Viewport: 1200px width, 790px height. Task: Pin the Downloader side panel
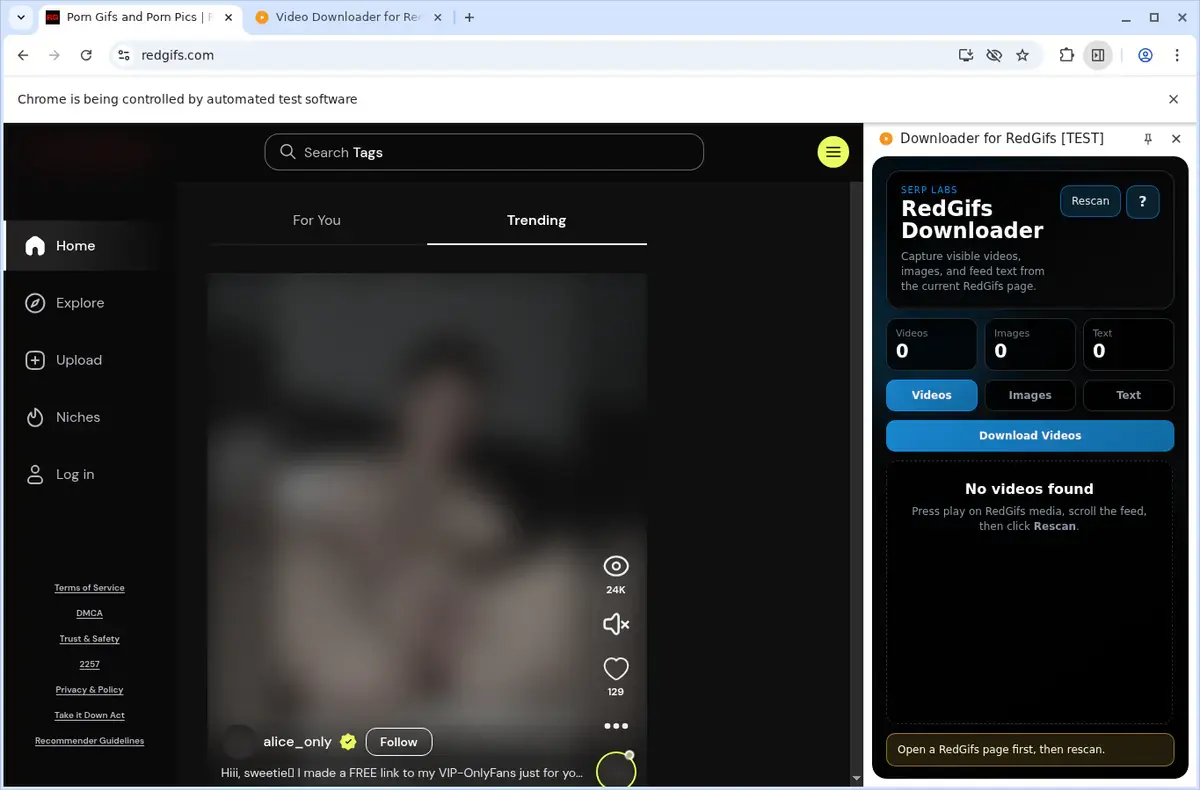point(1148,139)
